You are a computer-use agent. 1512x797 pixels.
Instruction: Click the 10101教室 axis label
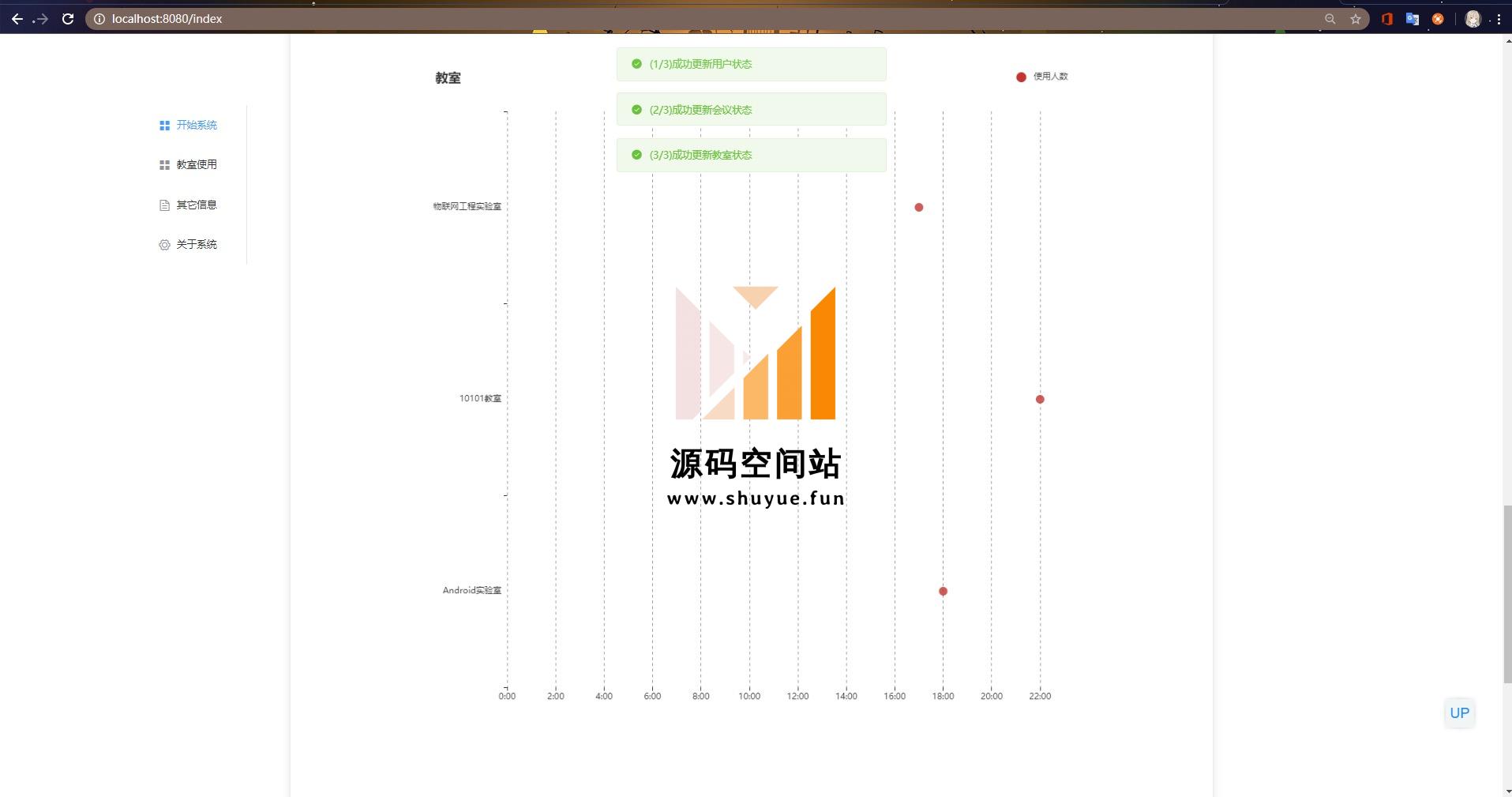pyautogui.click(x=480, y=398)
